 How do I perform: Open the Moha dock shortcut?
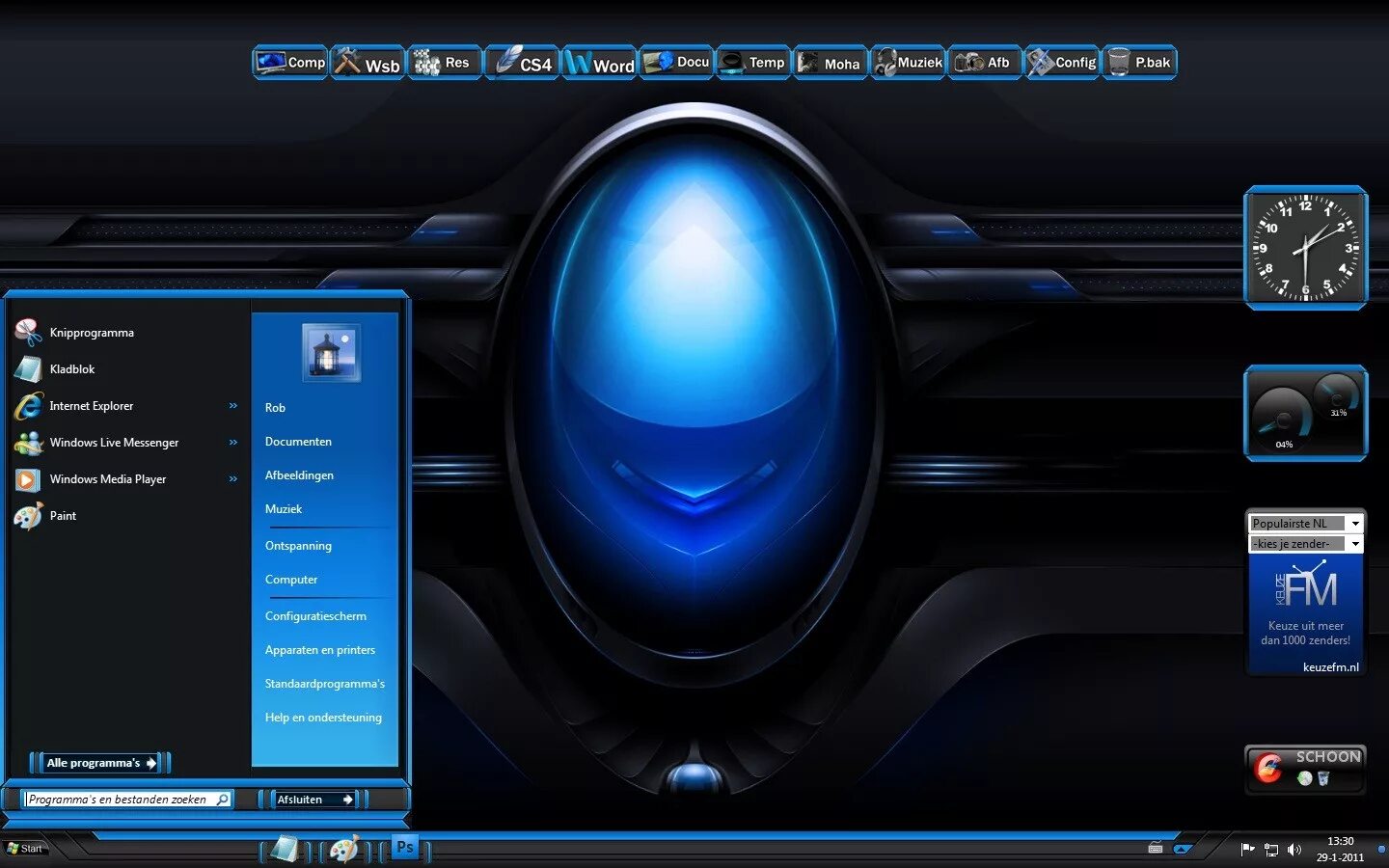coord(831,63)
